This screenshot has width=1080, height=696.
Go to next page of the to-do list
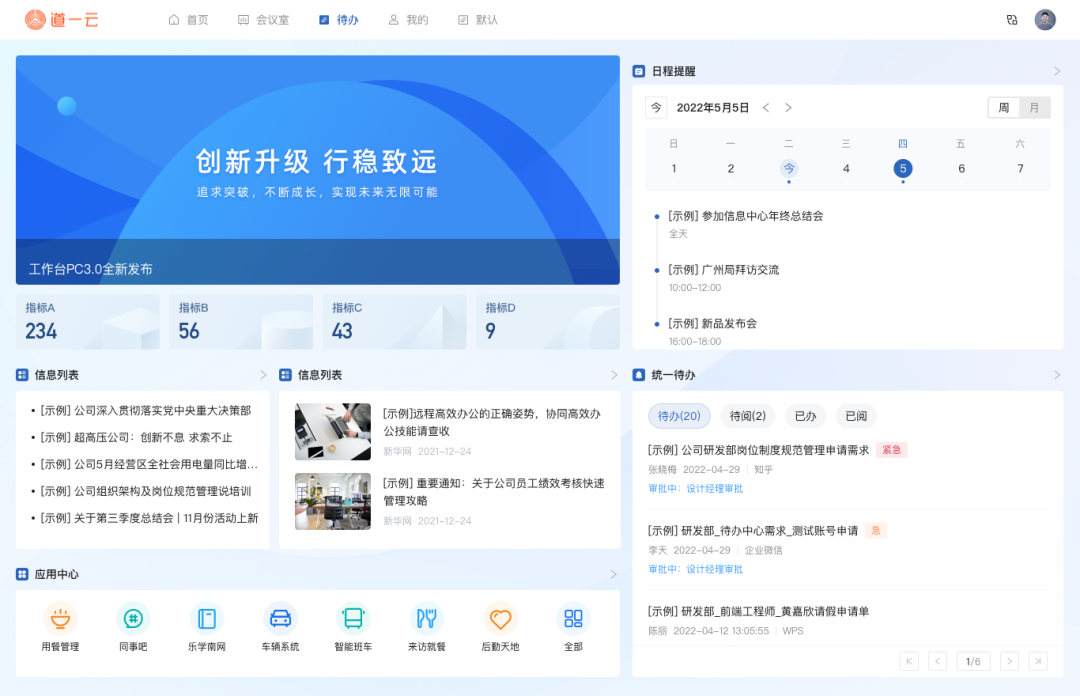(1009, 662)
